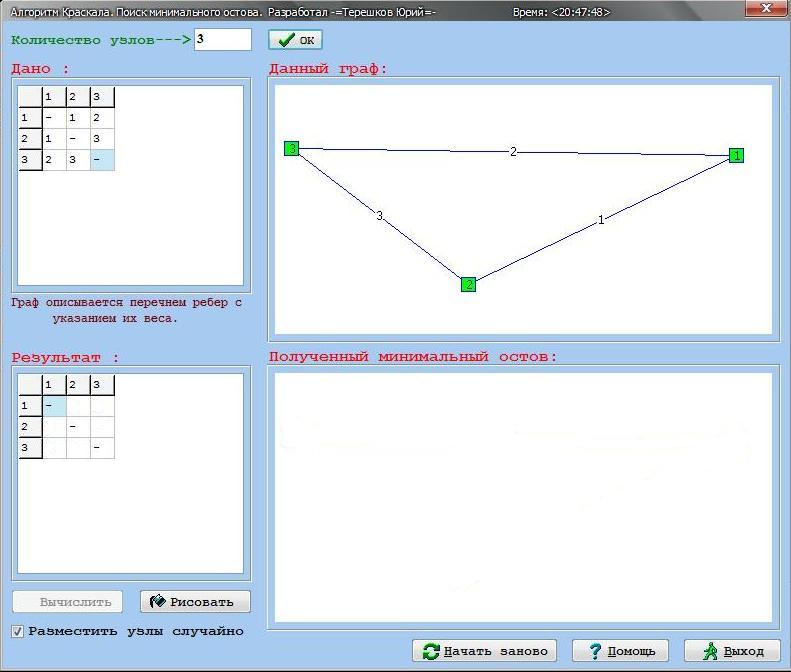
Task: Click Дано table row header 3
Action: point(30,160)
